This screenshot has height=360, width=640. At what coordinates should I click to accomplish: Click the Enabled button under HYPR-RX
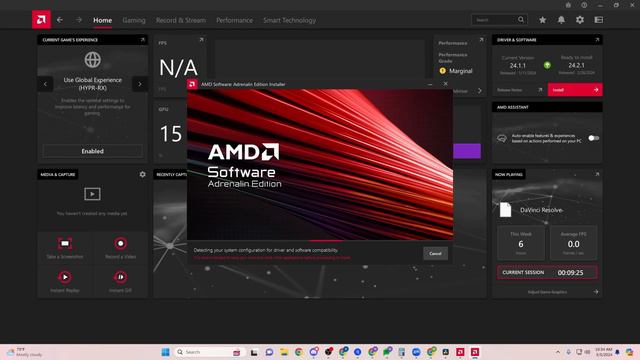point(93,151)
